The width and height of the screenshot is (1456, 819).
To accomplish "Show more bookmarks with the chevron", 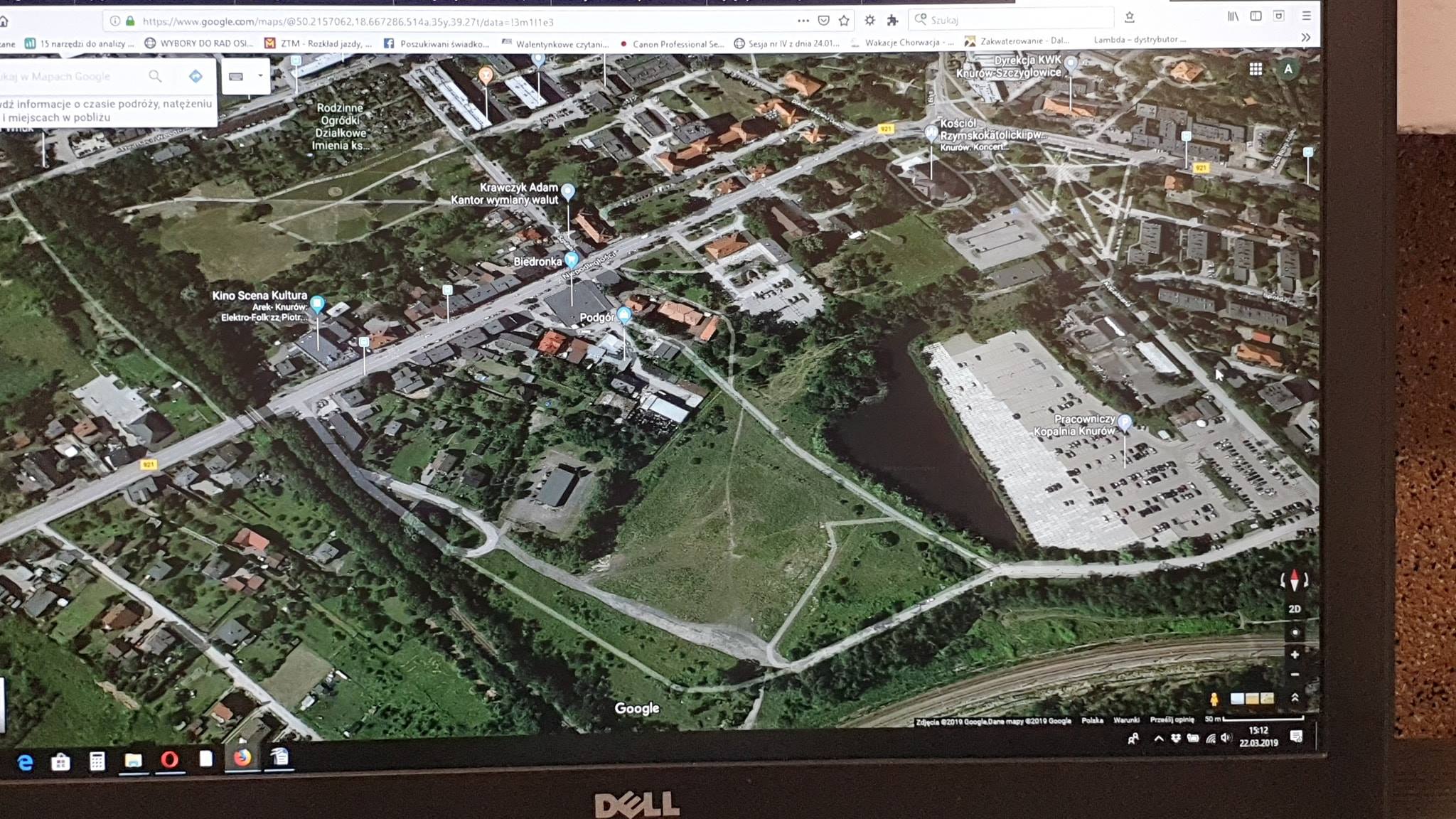I will [1305, 38].
